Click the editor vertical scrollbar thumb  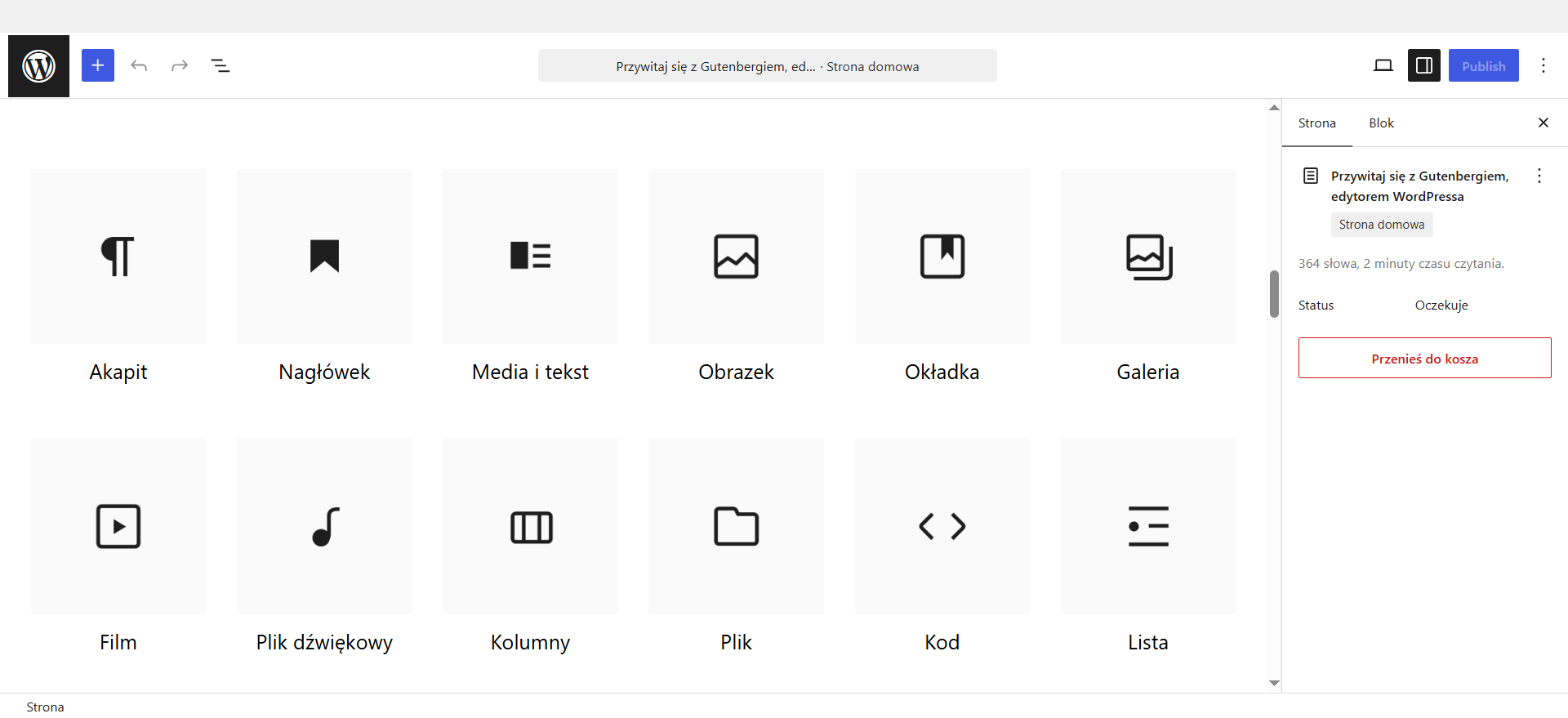(1274, 294)
